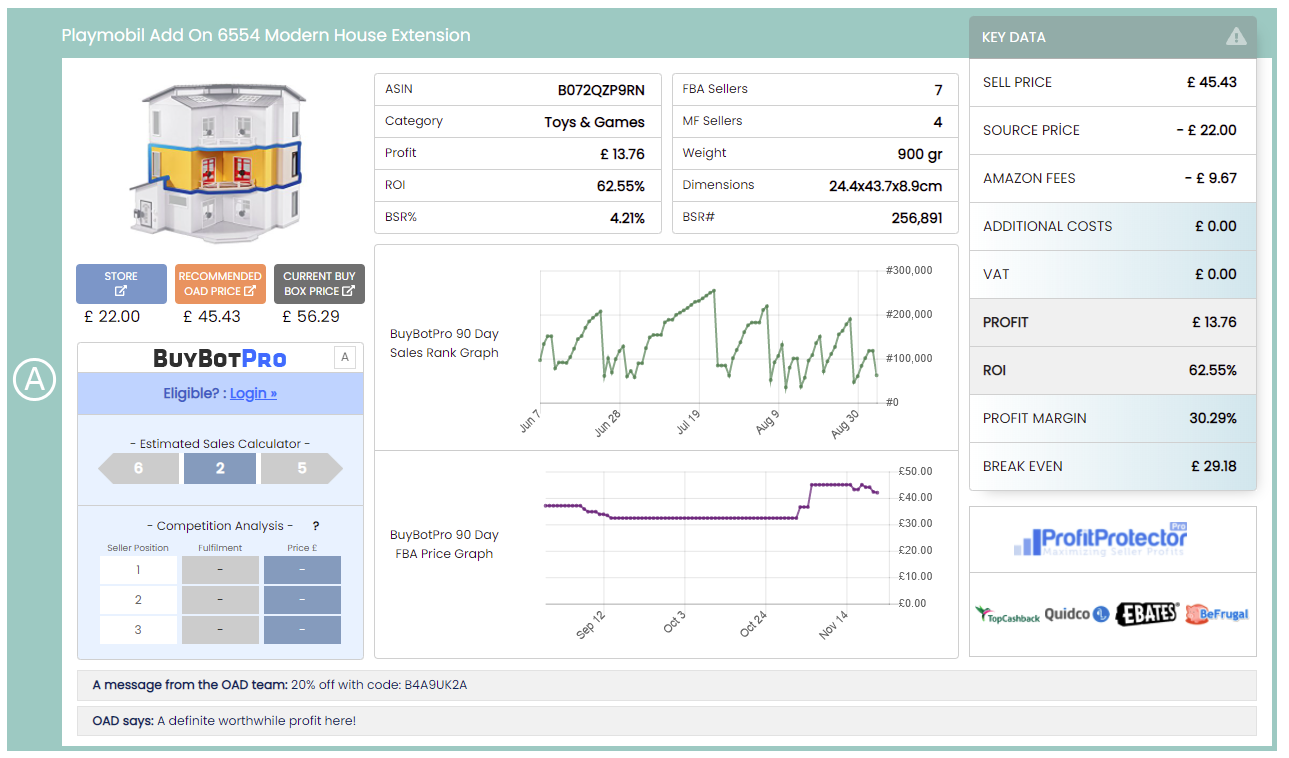Click the OAD says worthwhile profit message
Image resolution: width=1289 pixels, height=758 pixels.
pos(666,720)
